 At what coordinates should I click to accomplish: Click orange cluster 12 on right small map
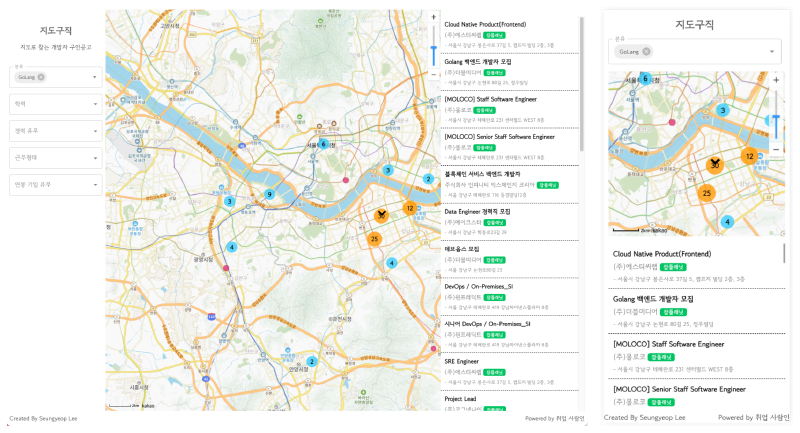pos(749,155)
